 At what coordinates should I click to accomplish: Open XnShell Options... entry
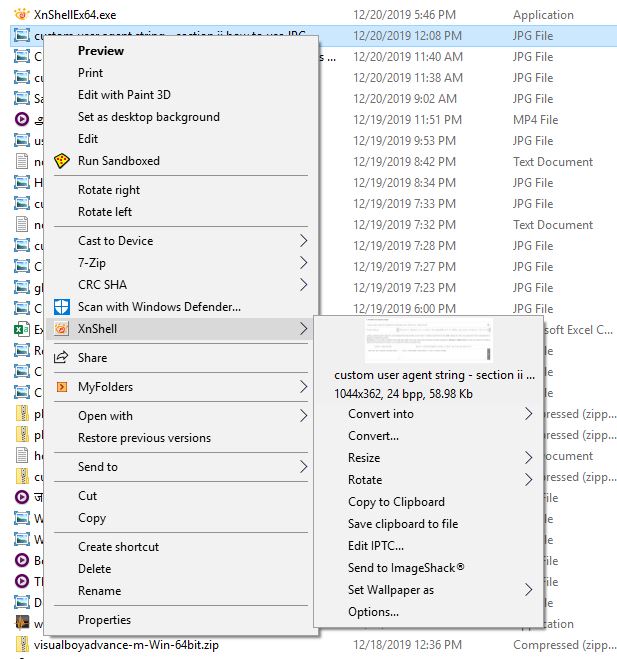click(x=373, y=612)
